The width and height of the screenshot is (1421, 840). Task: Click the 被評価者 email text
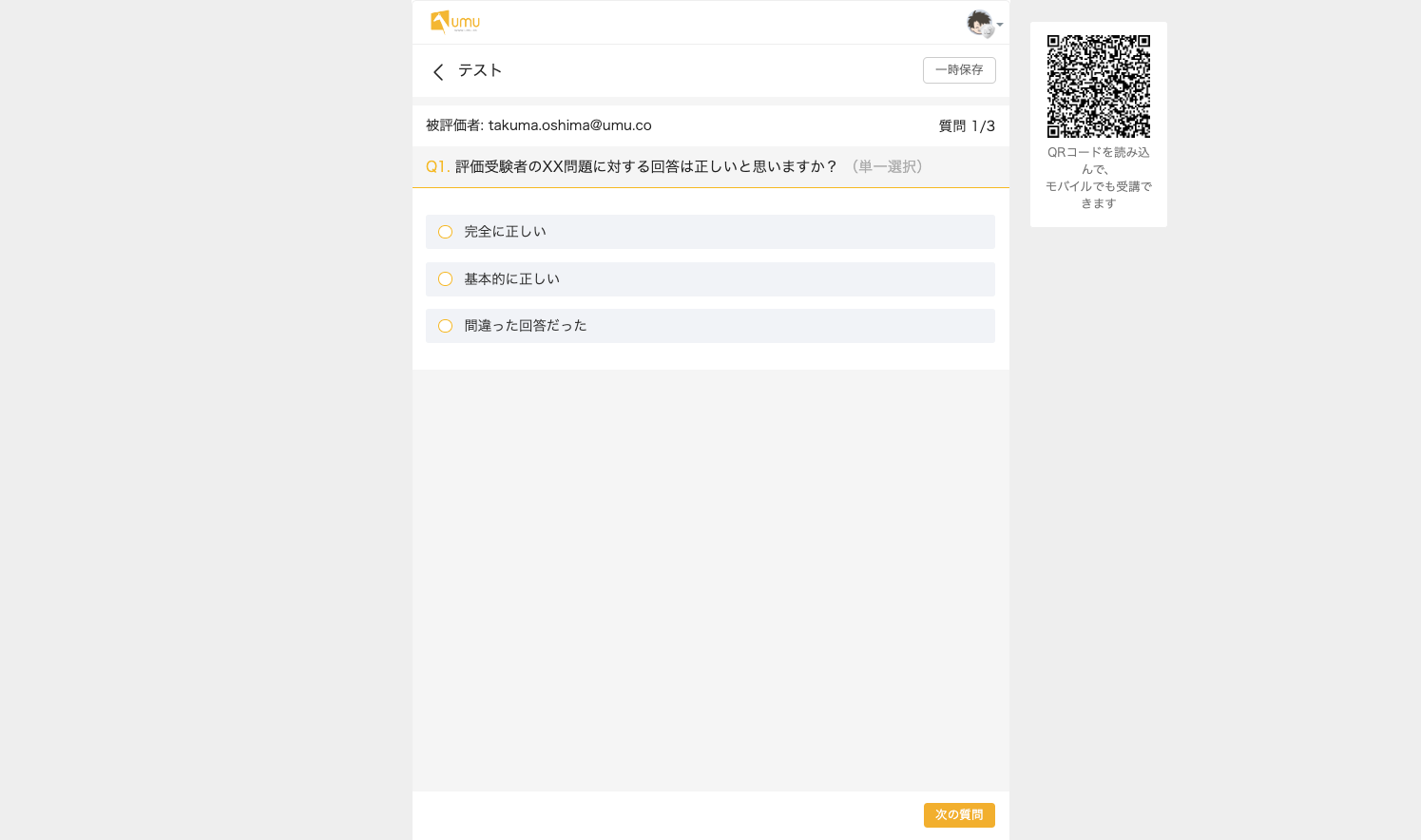[539, 125]
